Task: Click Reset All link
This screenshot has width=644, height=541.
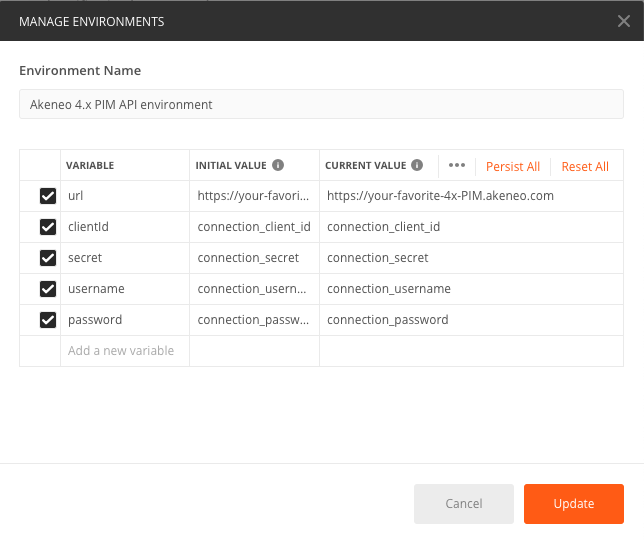Action: click(x=585, y=166)
